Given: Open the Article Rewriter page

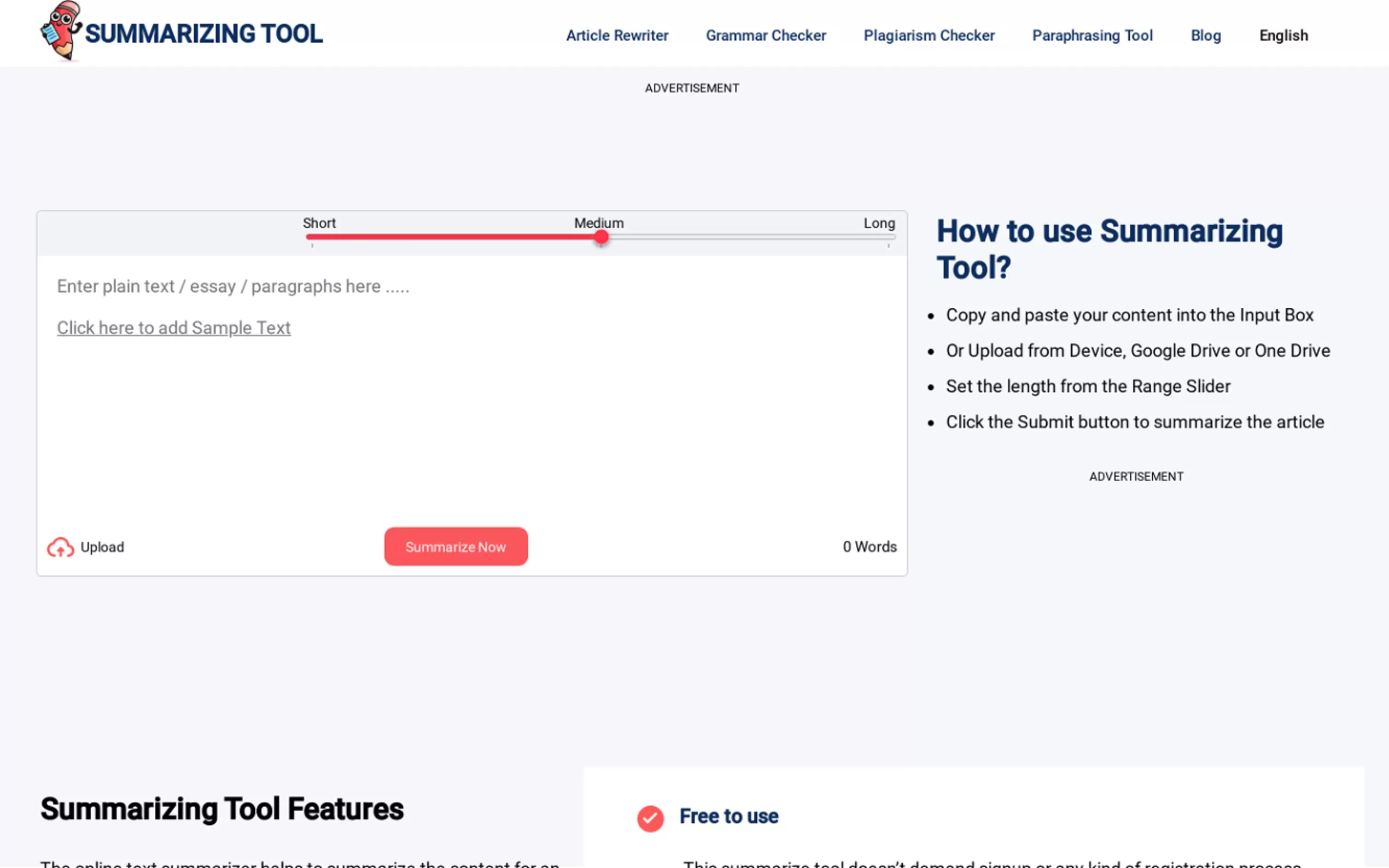Looking at the screenshot, I should [617, 35].
